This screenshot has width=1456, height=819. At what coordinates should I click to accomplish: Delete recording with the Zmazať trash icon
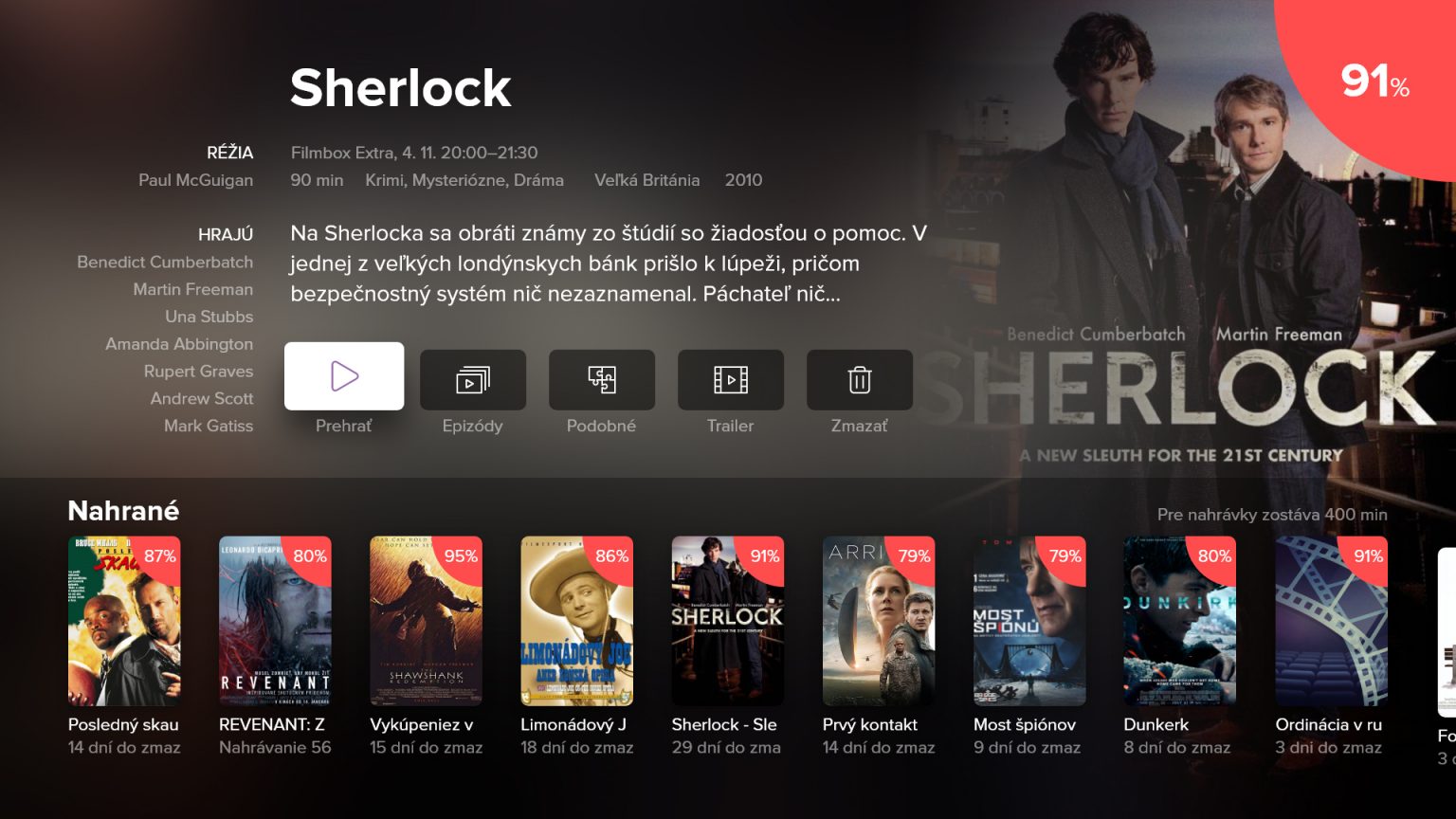pyautogui.click(x=860, y=380)
